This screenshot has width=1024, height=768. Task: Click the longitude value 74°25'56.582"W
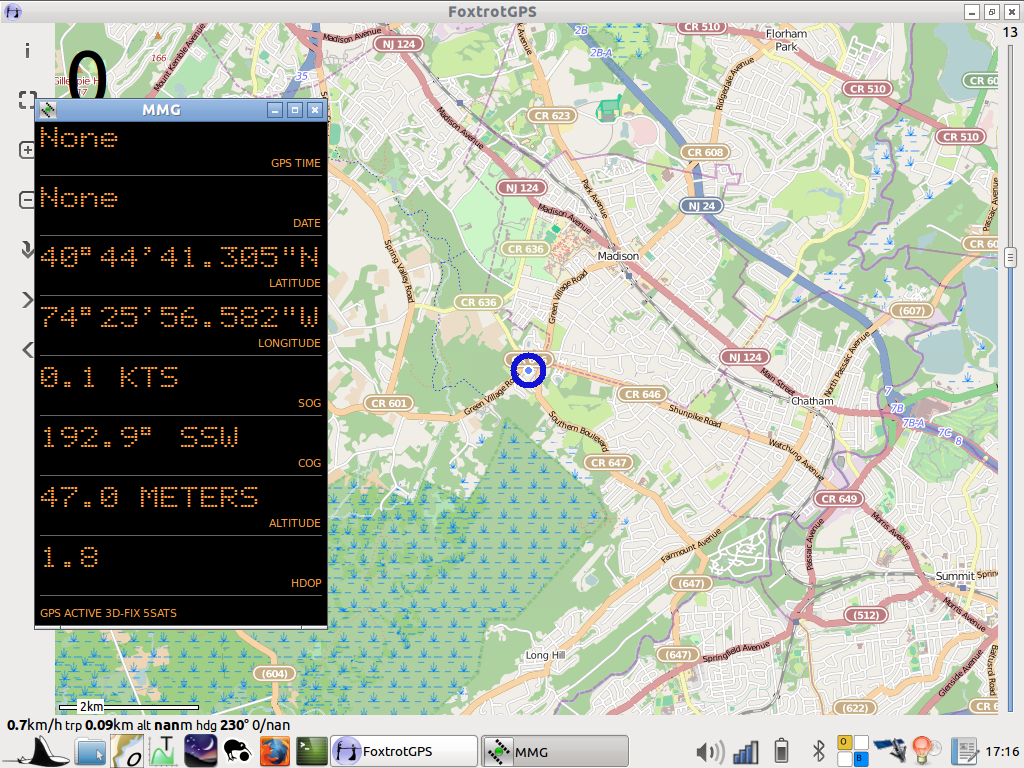(x=180, y=317)
